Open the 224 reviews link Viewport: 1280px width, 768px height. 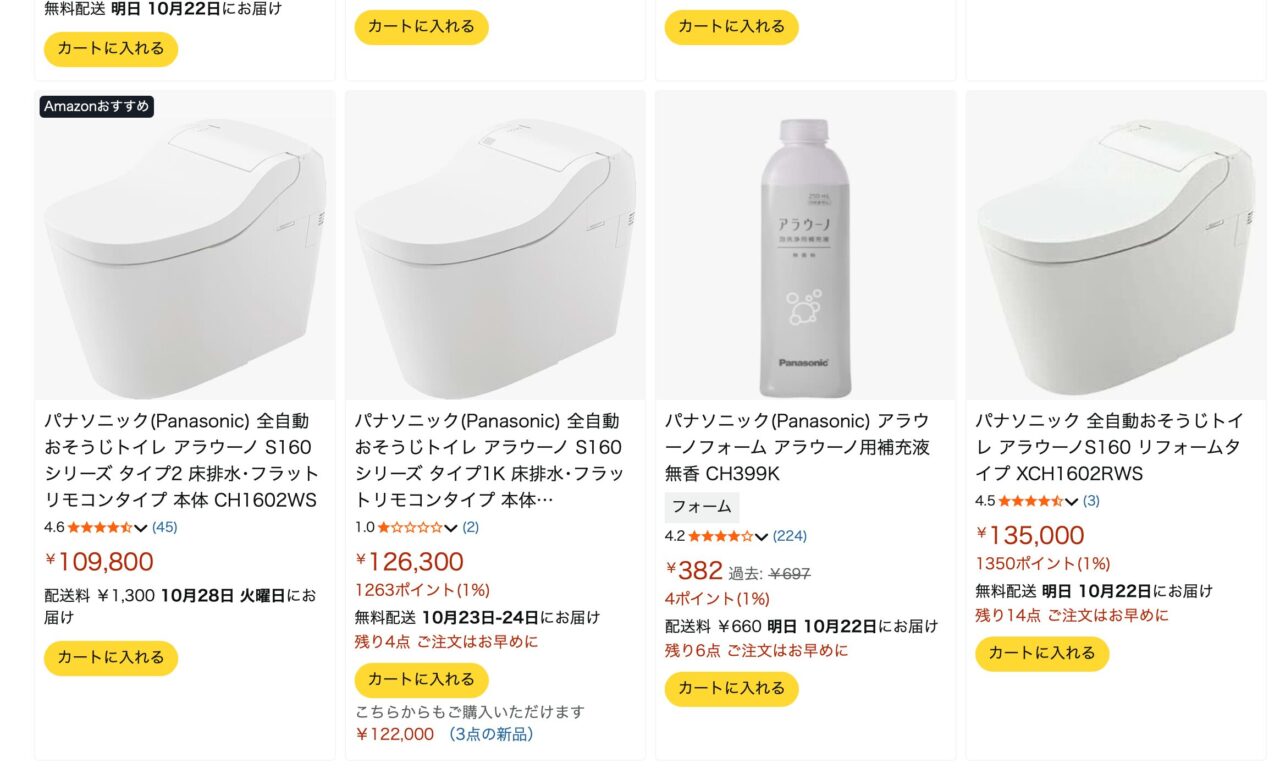(790, 536)
